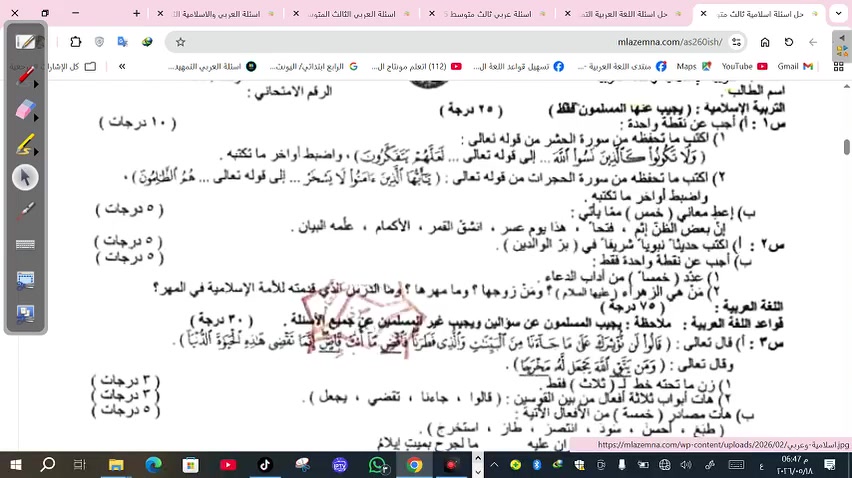Image resolution: width=852 pixels, height=478 pixels.
Task: Open WhatsApp from taskbar
Action: pos(377,465)
